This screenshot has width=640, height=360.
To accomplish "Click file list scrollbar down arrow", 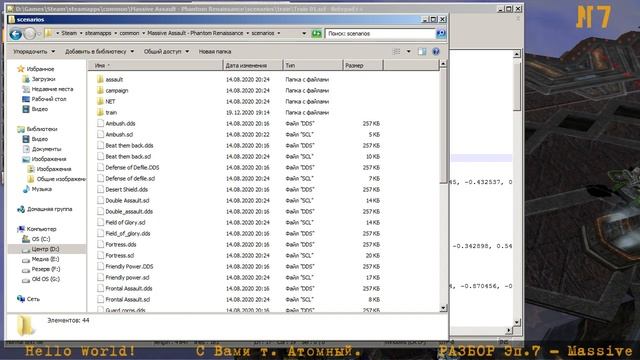I will pyautogui.click(x=443, y=308).
